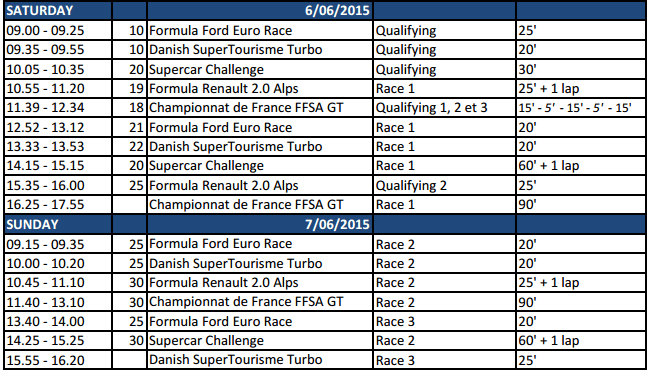649x370 pixels.
Task: Select the 15' - 5' - 15' - 5' - 15' cell
Action: pos(581,108)
